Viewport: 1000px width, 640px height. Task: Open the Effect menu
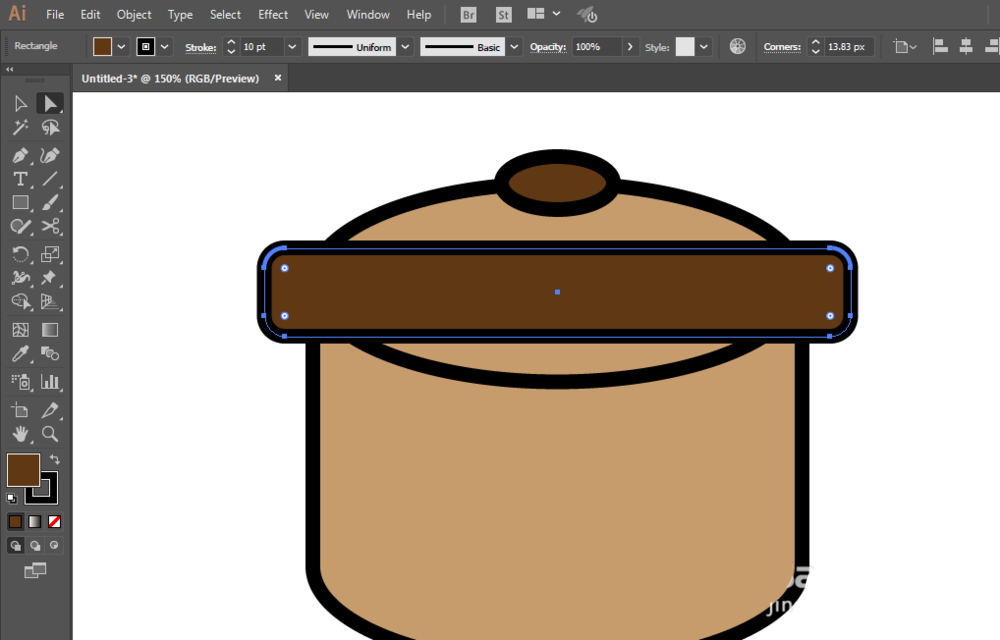point(273,15)
